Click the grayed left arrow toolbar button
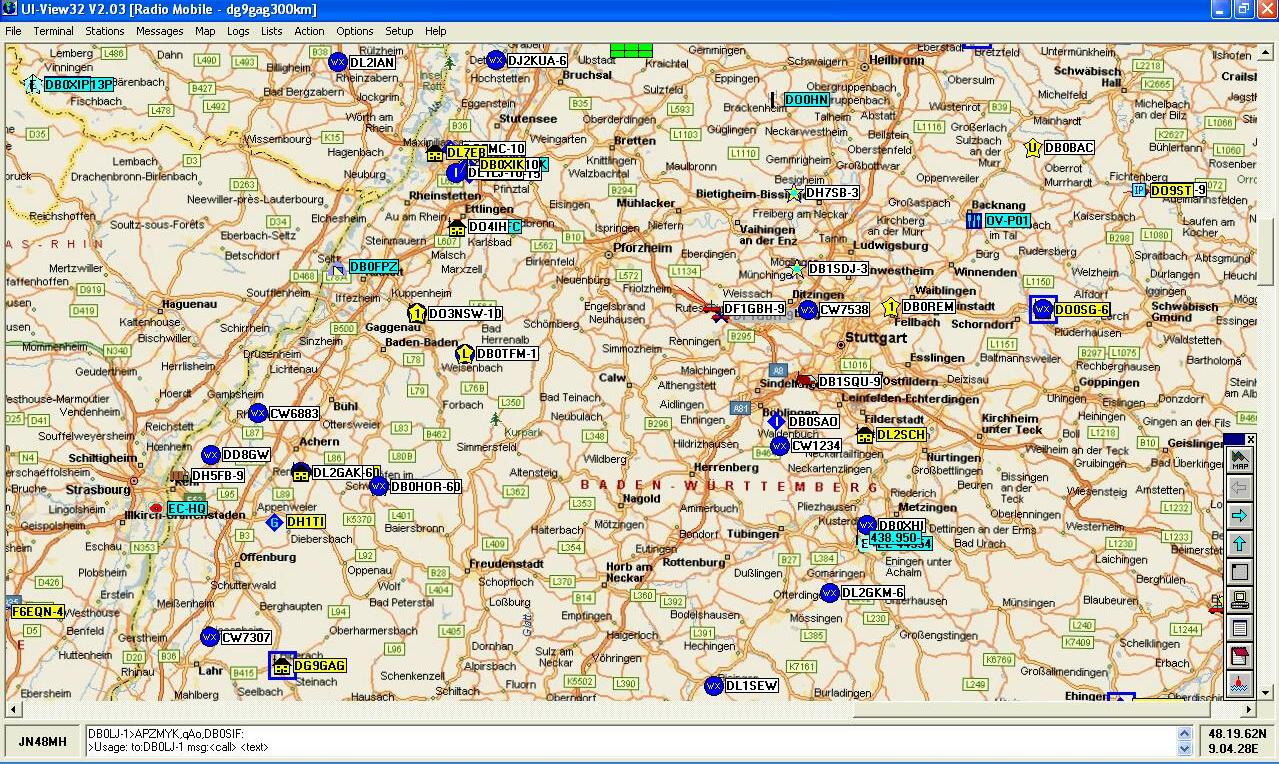This screenshot has height=764, width=1279. pos(1240,488)
